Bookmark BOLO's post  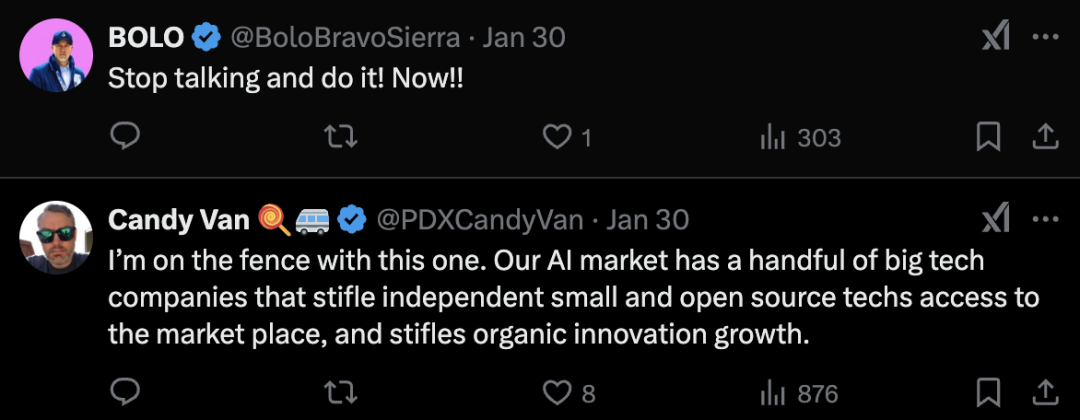(988, 137)
